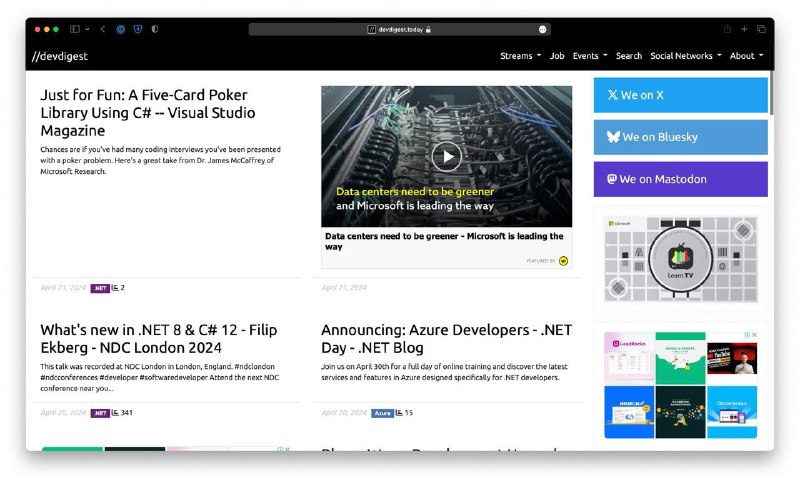Click the April 20, 2024 date under Azure article
Viewport: 800px width, 485px height.
pos(344,413)
